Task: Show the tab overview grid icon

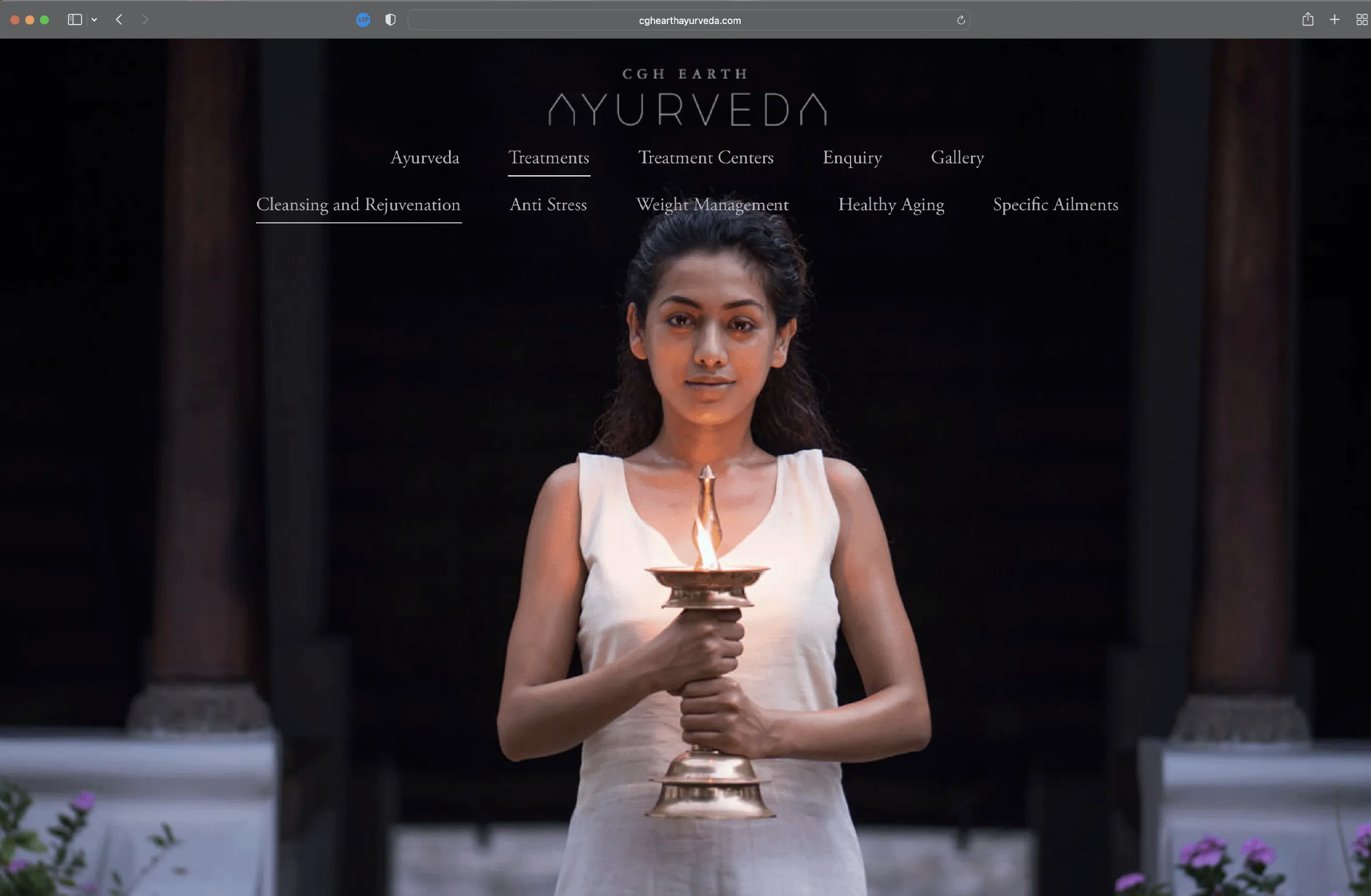Action: (1362, 19)
